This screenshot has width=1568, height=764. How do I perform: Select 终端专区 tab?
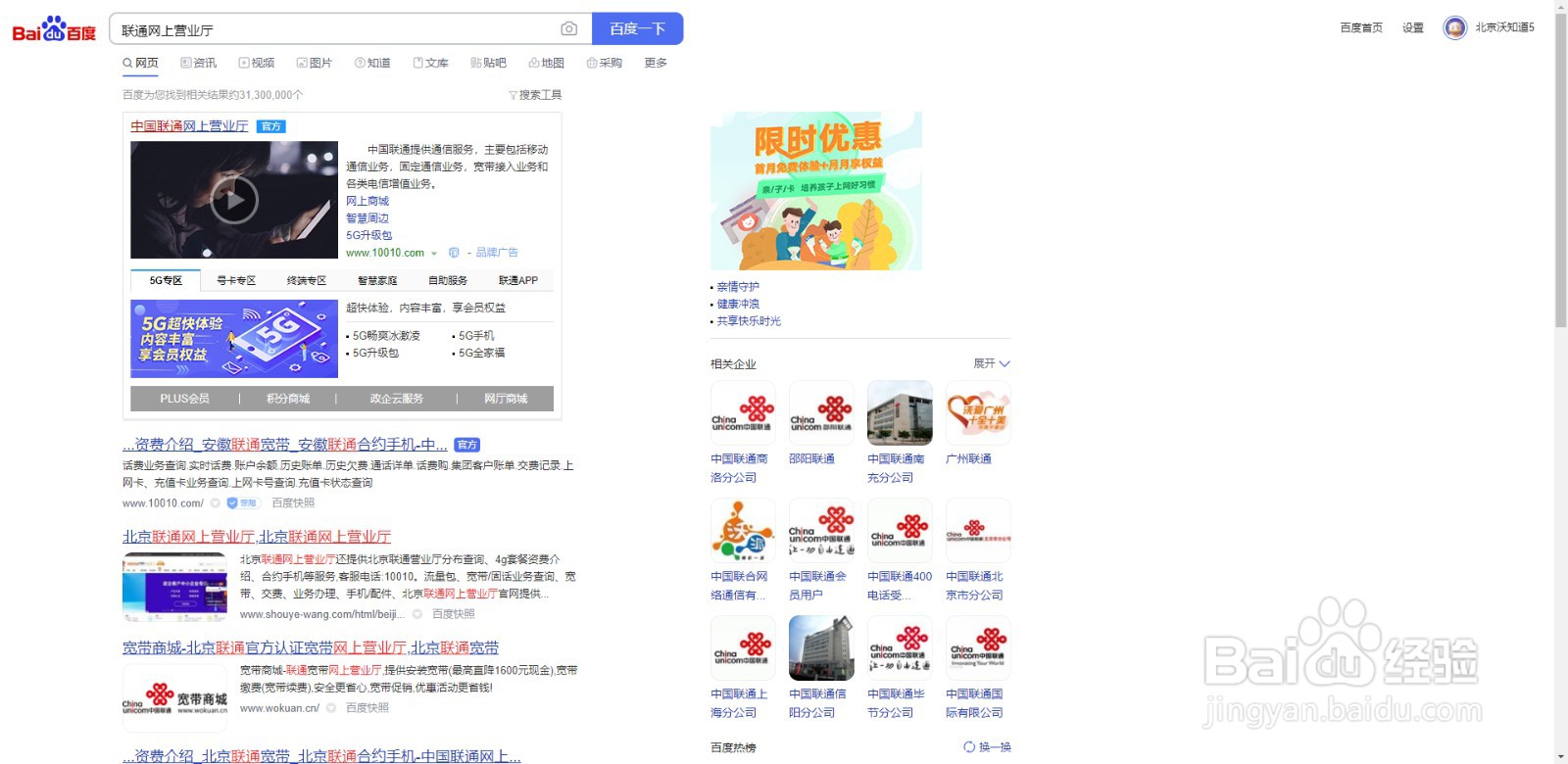pyautogui.click(x=307, y=280)
